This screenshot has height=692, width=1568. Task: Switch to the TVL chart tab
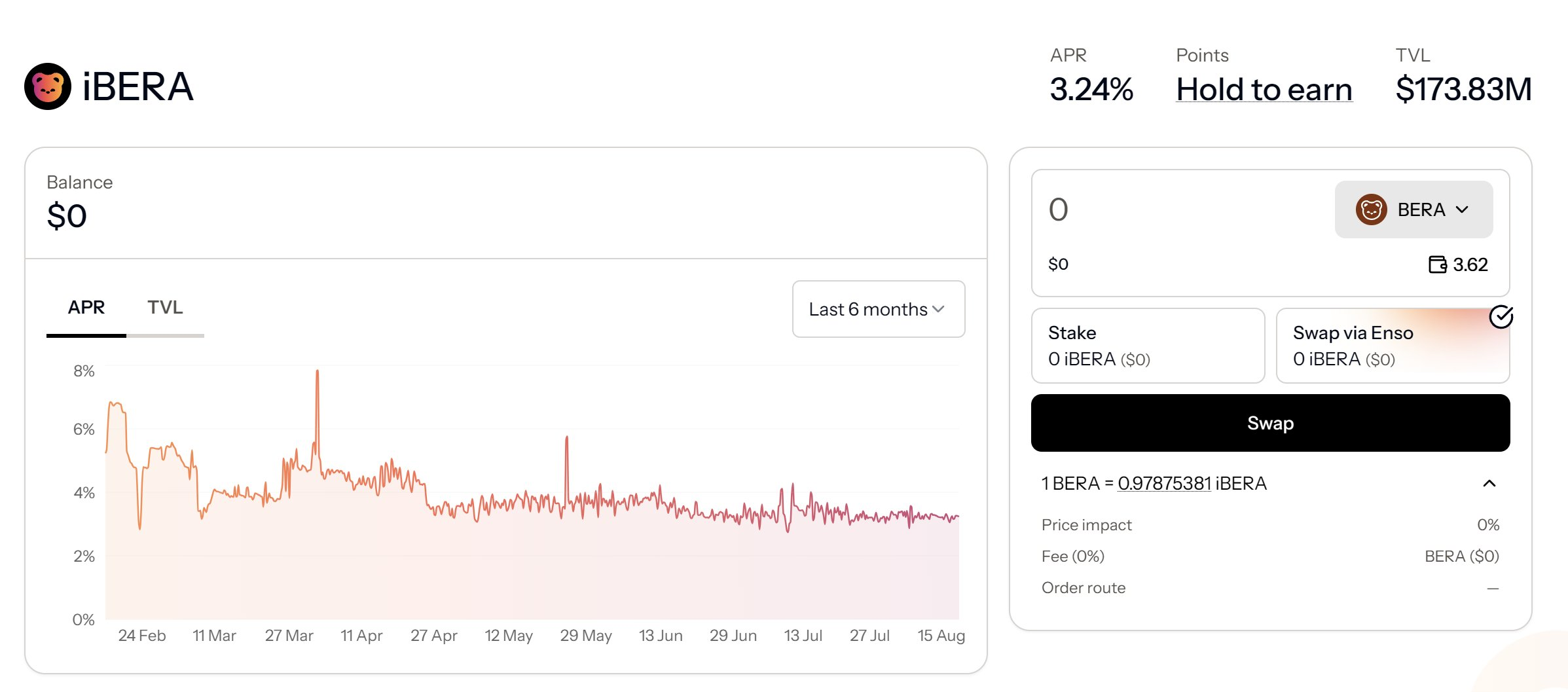pyautogui.click(x=165, y=308)
